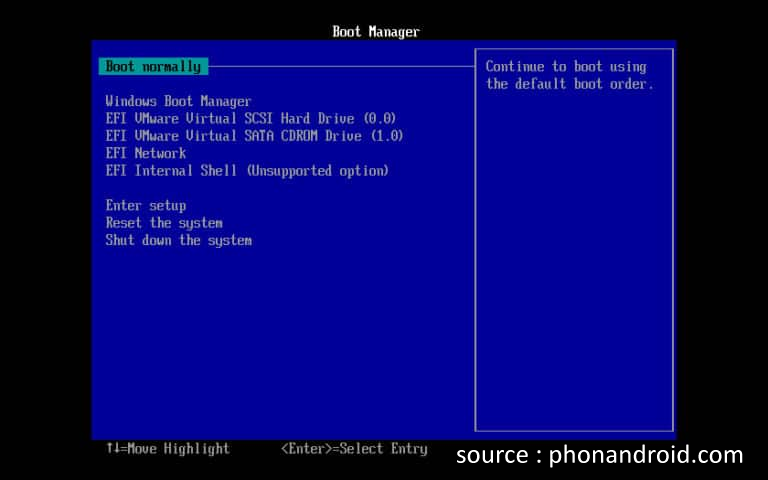Click the 'Continue to boot using' help line
Image resolution: width=768 pixels, height=480 pixels.
(x=566, y=67)
